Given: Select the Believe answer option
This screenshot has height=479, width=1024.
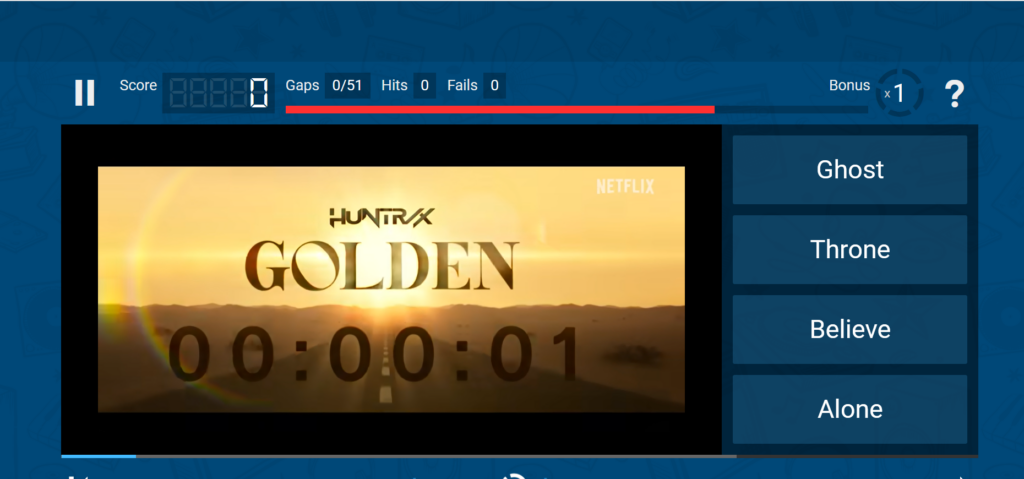Looking at the screenshot, I should coord(850,330).
